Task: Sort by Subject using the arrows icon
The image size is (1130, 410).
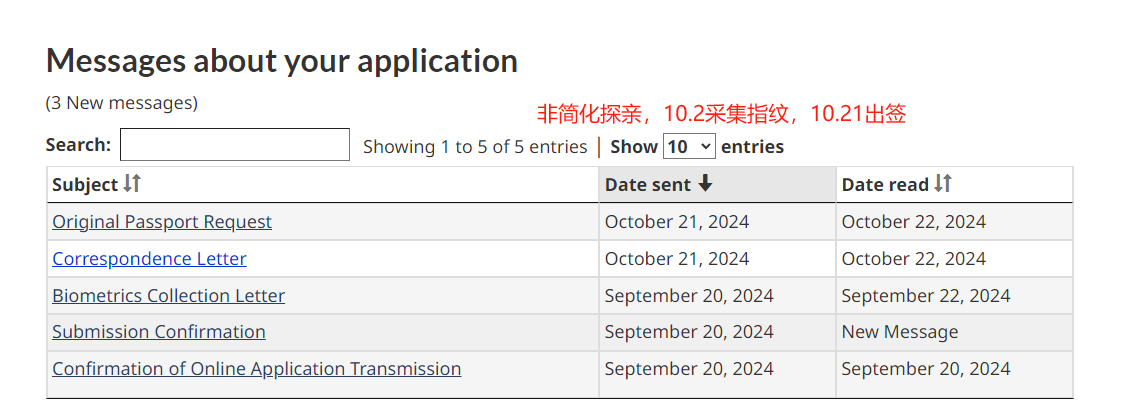Action: [x=132, y=184]
